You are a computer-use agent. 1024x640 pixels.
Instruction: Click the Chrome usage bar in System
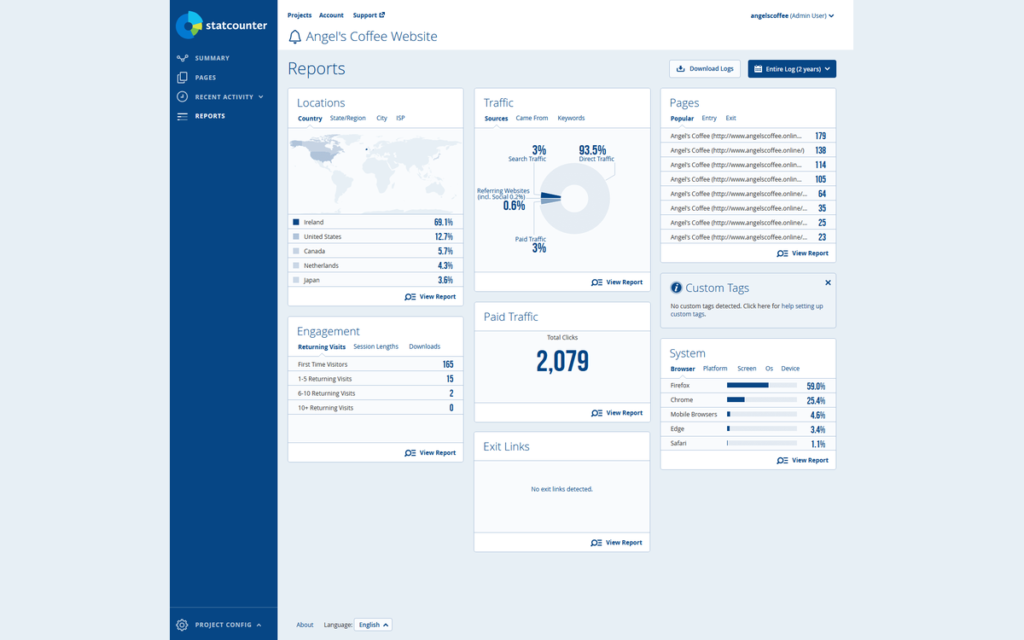761,400
